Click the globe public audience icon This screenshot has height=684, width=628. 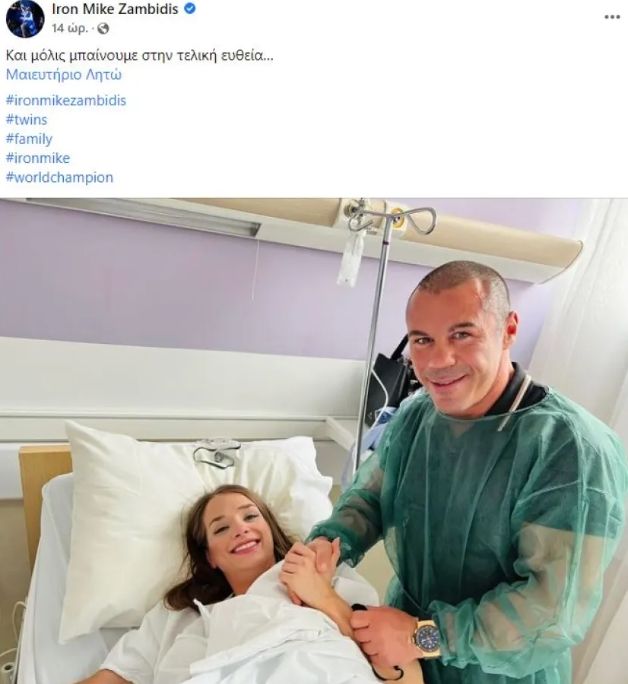103,29
